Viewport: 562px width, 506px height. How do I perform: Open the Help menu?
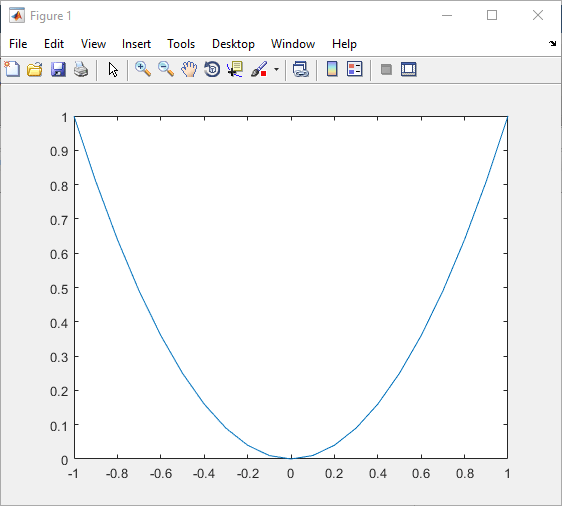point(344,44)
